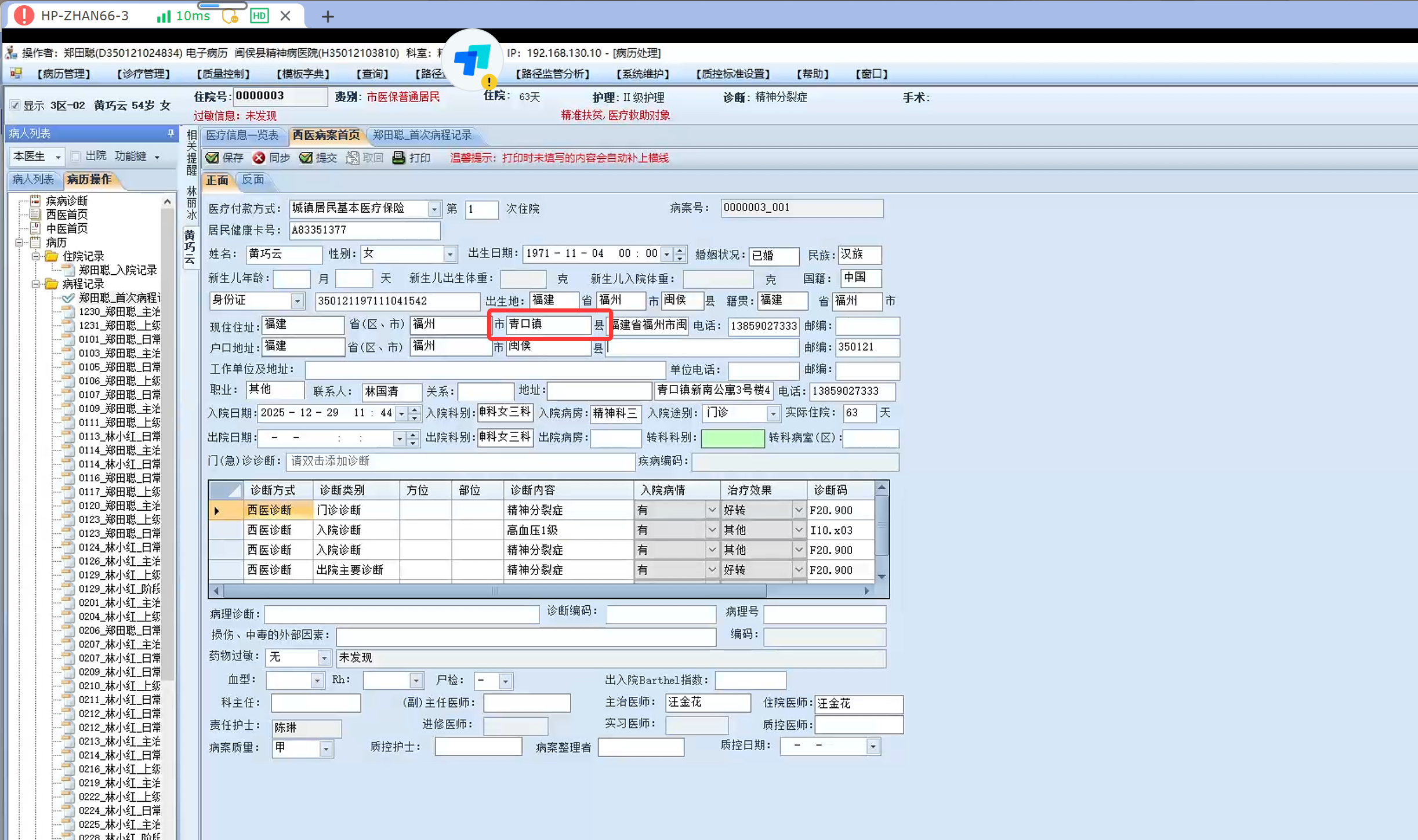Viewport: 1418px width, 840px height.
Task: Open the 病案质量 dropdown
Action: 326,749
